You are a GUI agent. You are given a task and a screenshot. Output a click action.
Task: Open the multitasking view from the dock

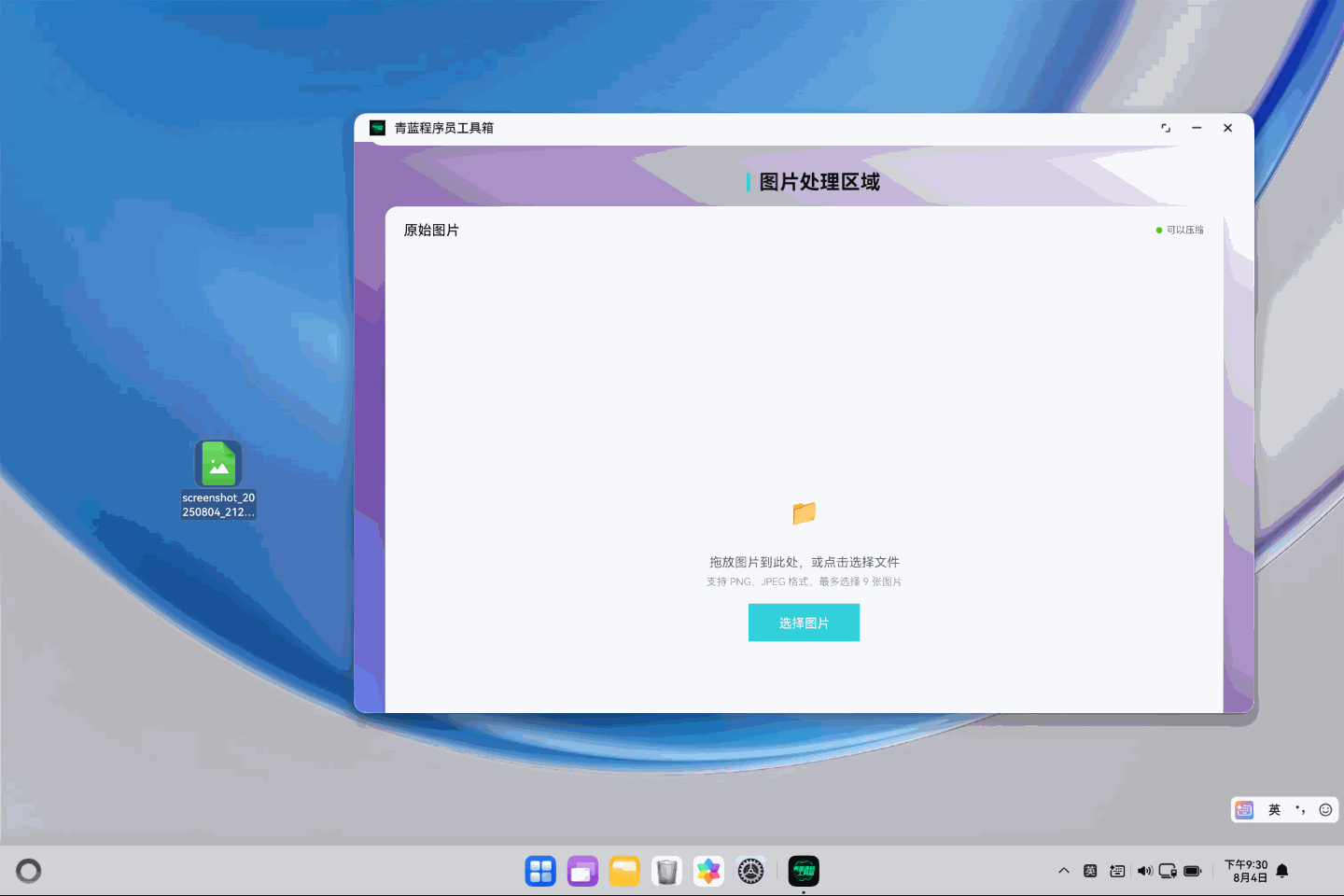point(581,870)
